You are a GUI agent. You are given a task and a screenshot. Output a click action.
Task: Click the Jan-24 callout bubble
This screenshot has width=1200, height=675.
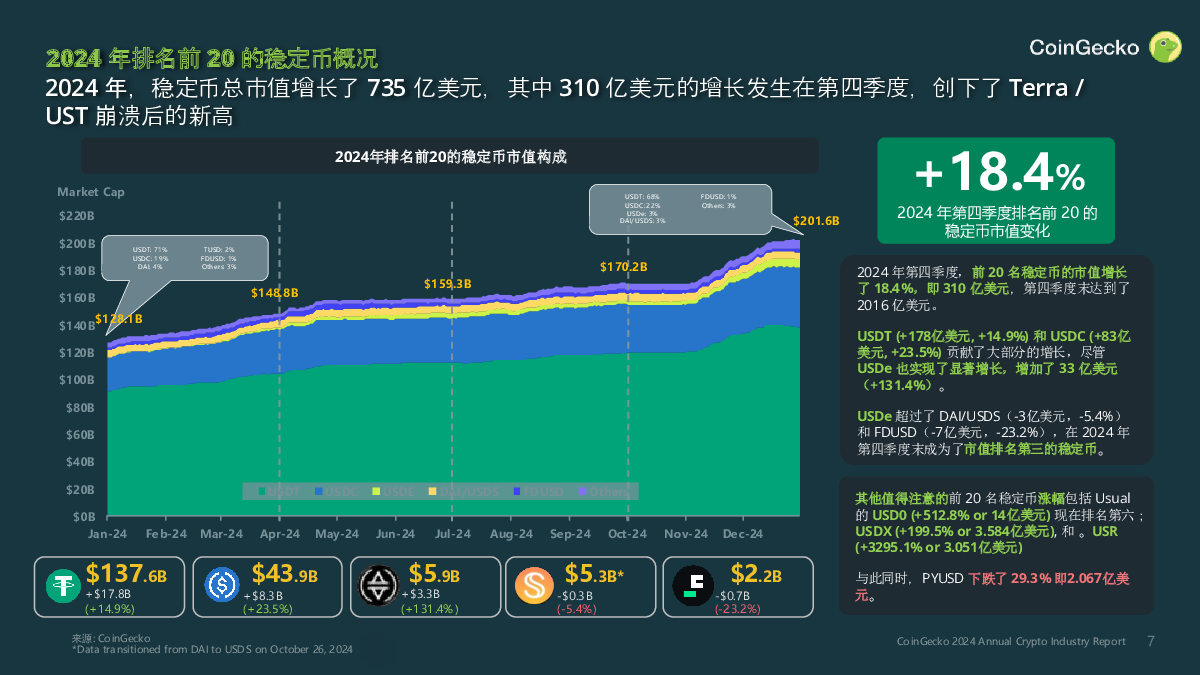(x=185, y=258)
